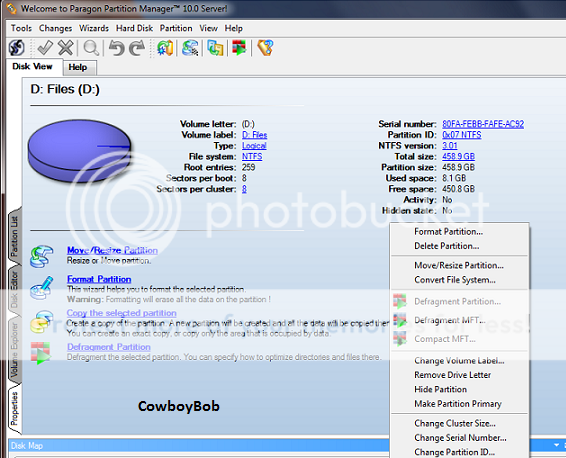Click the defragment toolbar icon with green arrow
Screen dimensions: 566x458
(239, 48)
